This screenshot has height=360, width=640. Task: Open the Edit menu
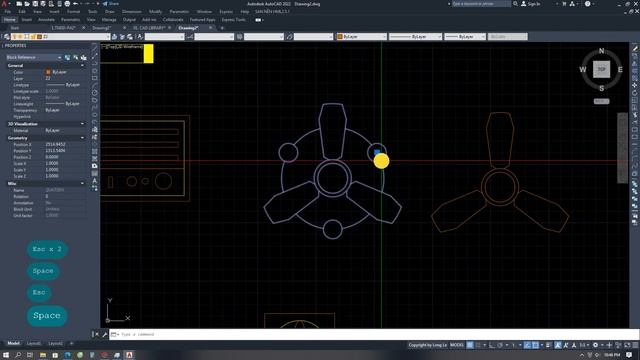pyautogui.click(x=22, y=11)
